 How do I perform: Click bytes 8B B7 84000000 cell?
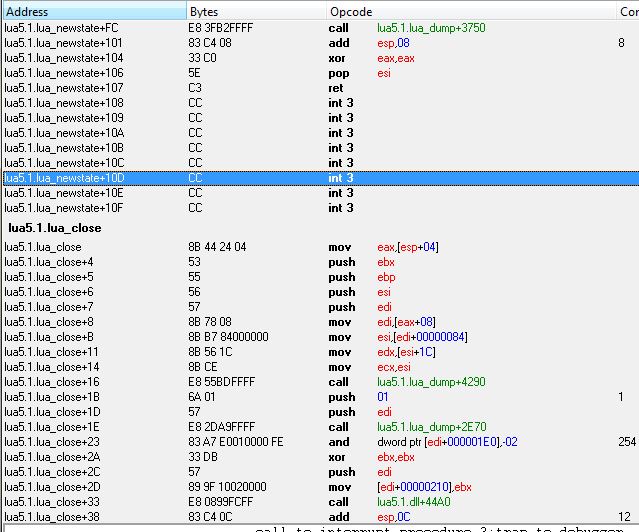[226, 337]
